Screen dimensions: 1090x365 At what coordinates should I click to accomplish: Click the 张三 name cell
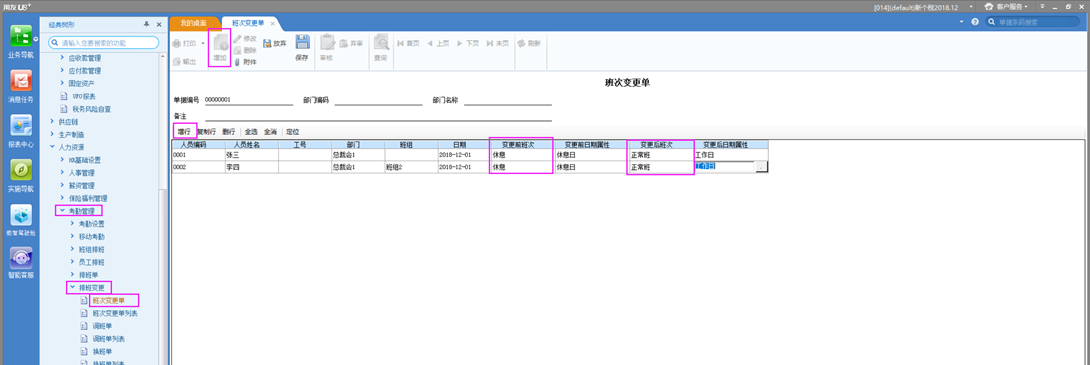coord(251,155)
